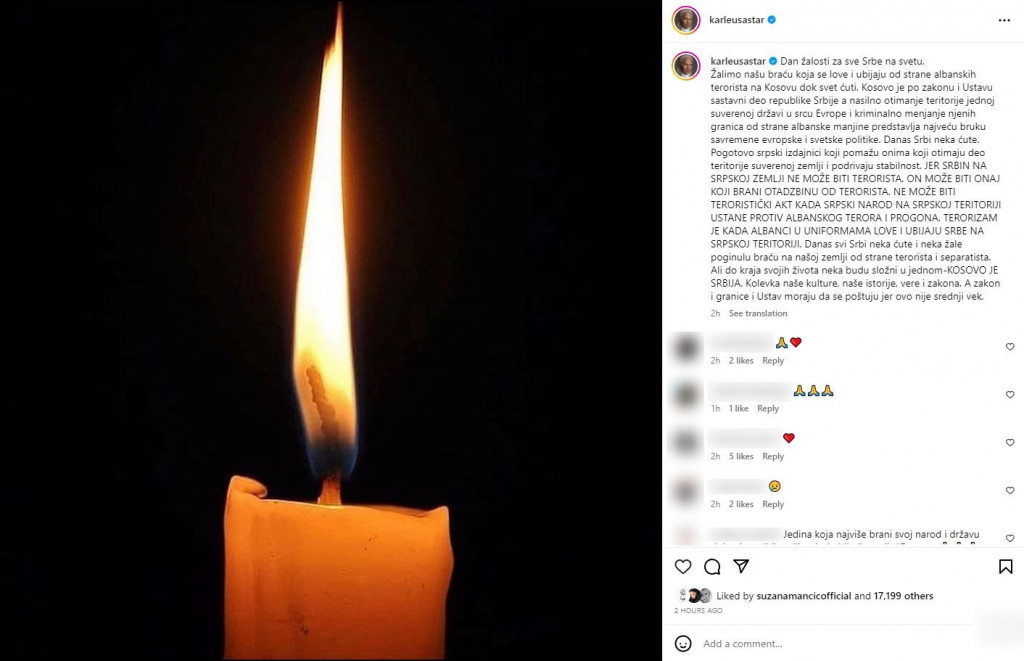Save post with bookmark icon
Screen dimensions: 1024x661
click(1006, 566)
